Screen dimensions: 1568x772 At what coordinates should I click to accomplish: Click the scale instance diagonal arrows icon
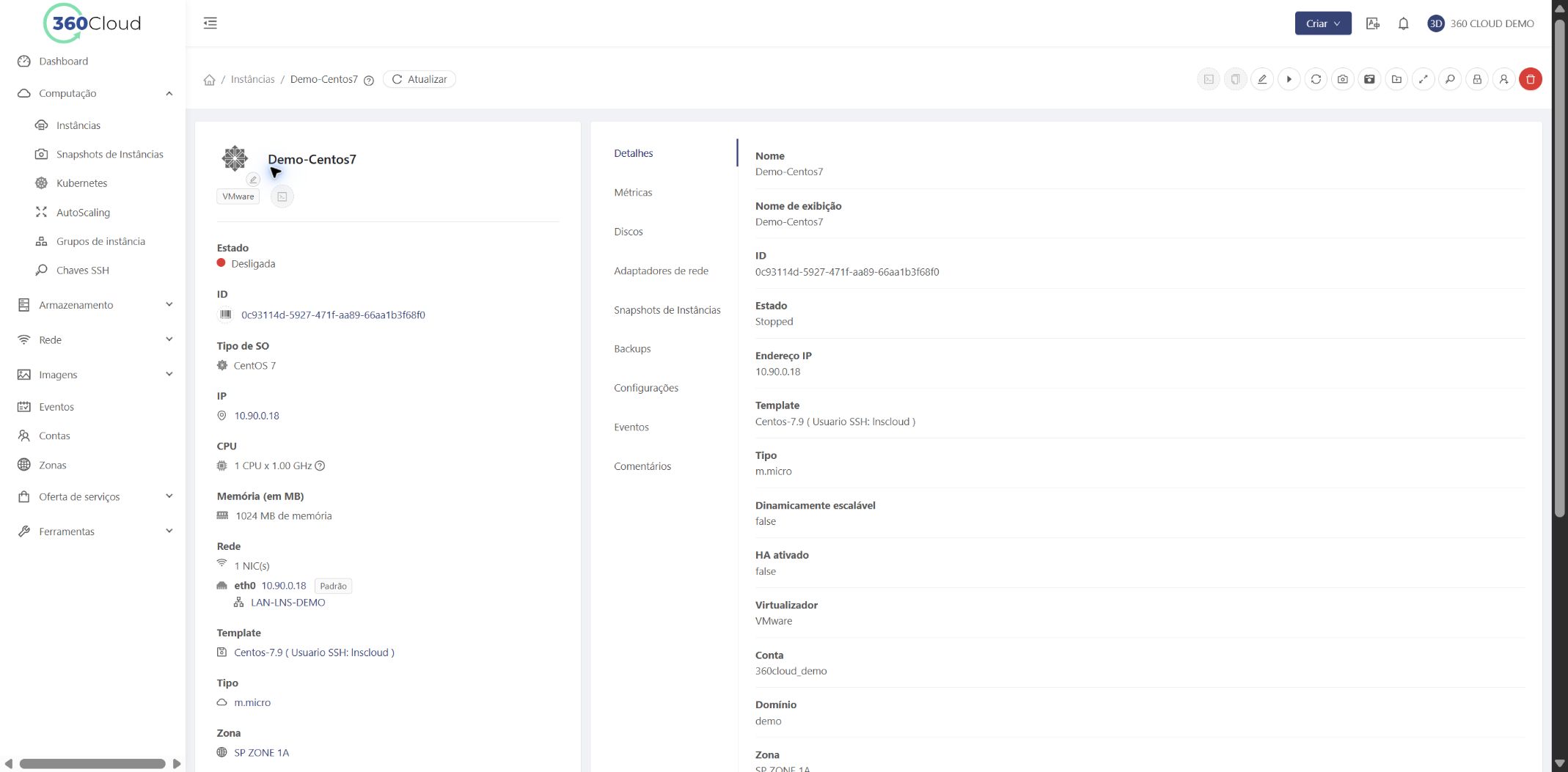(x=1424, y=79)
